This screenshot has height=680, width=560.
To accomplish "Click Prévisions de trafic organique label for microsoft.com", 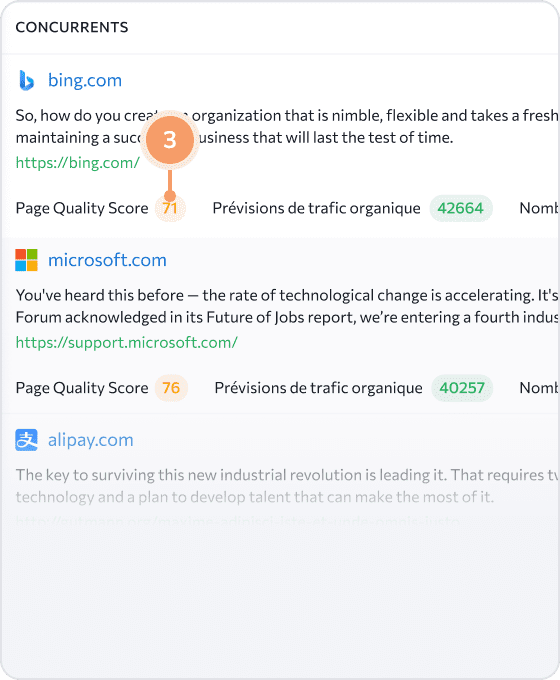I will click(x=318, y=388).
